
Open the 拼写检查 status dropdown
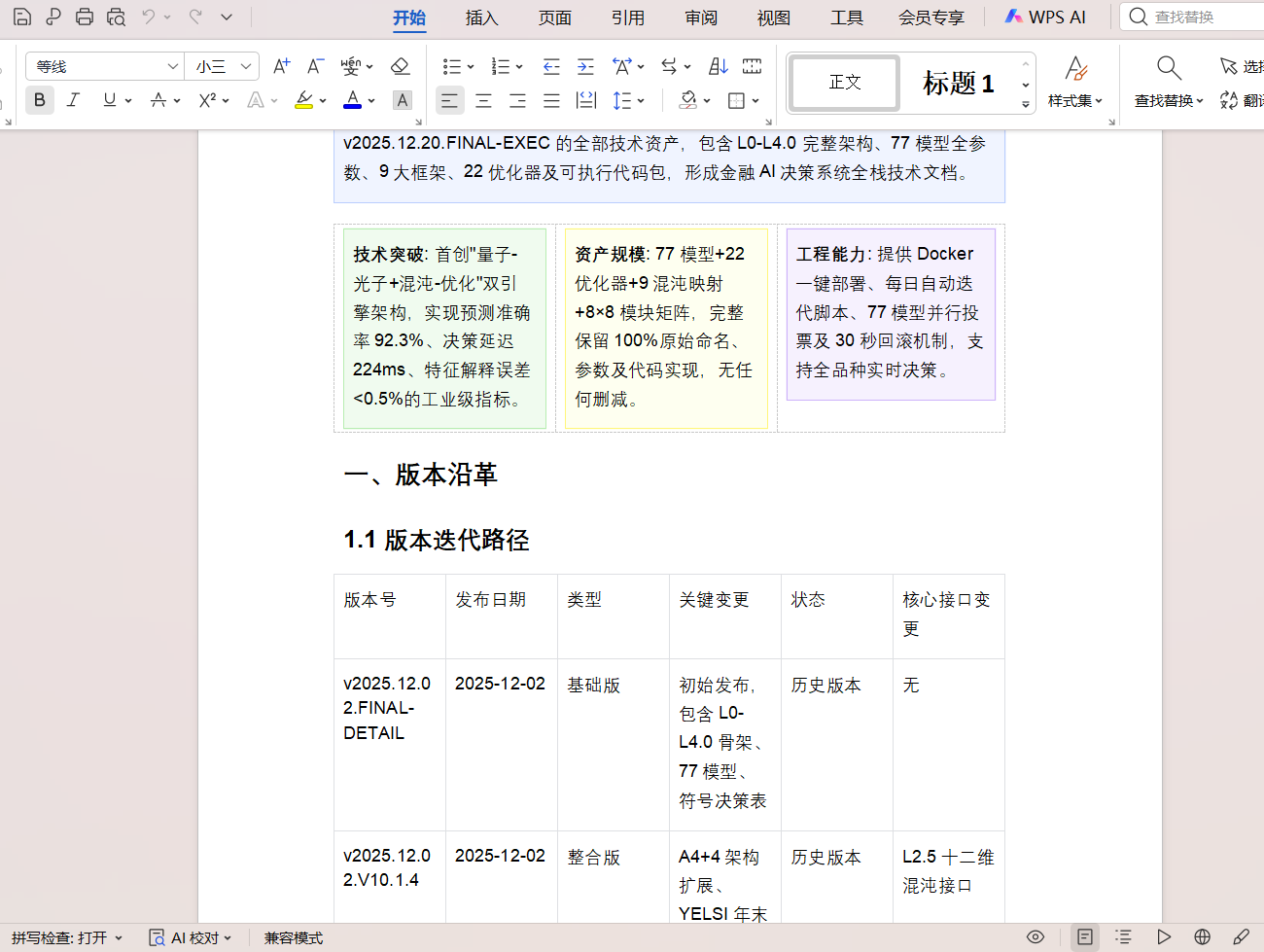click(67, 937)
